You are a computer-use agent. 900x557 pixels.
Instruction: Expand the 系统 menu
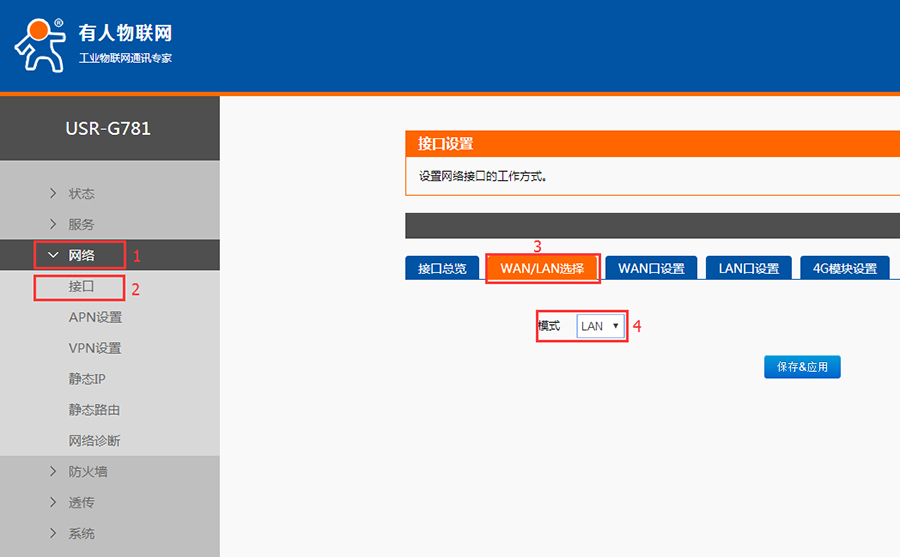(x=81, y=533)
